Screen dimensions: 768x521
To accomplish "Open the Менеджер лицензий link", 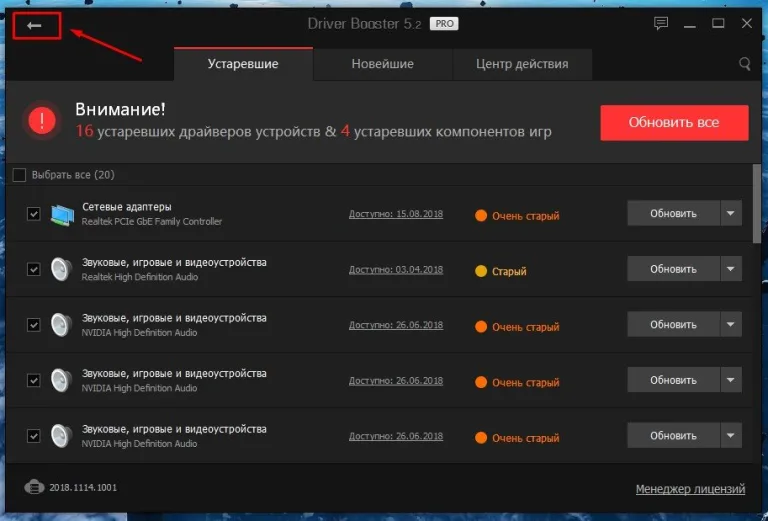I will click(690, 489).
